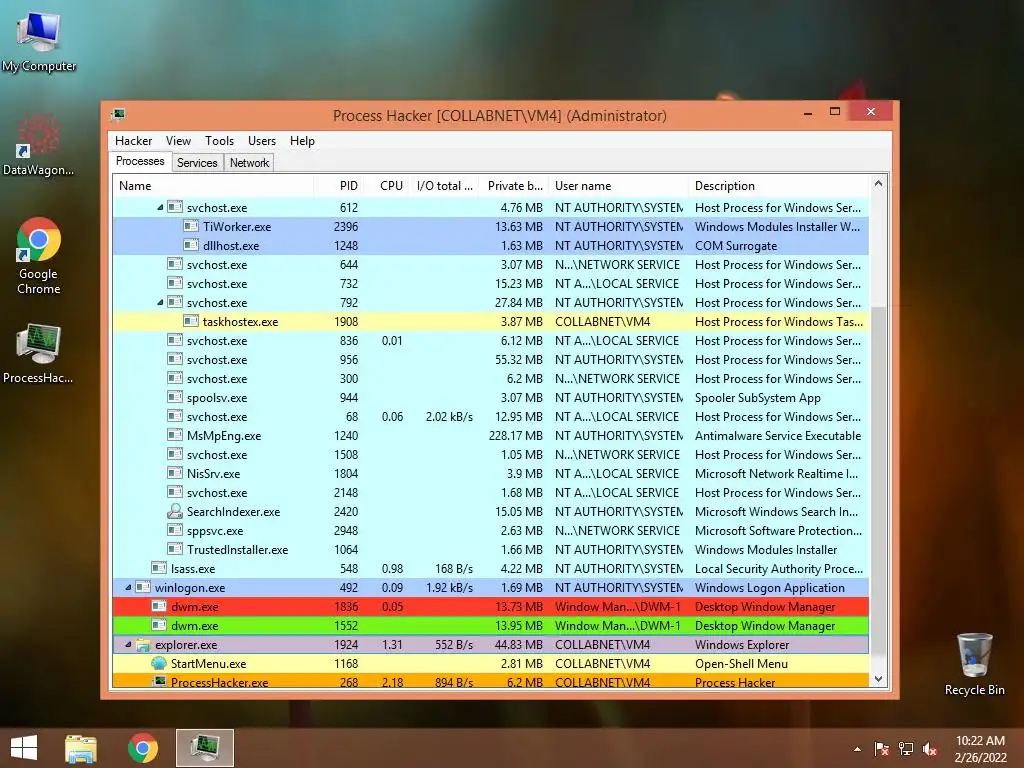
Task: Select Process Hacker taskbar button
Action: coord(204,748)
